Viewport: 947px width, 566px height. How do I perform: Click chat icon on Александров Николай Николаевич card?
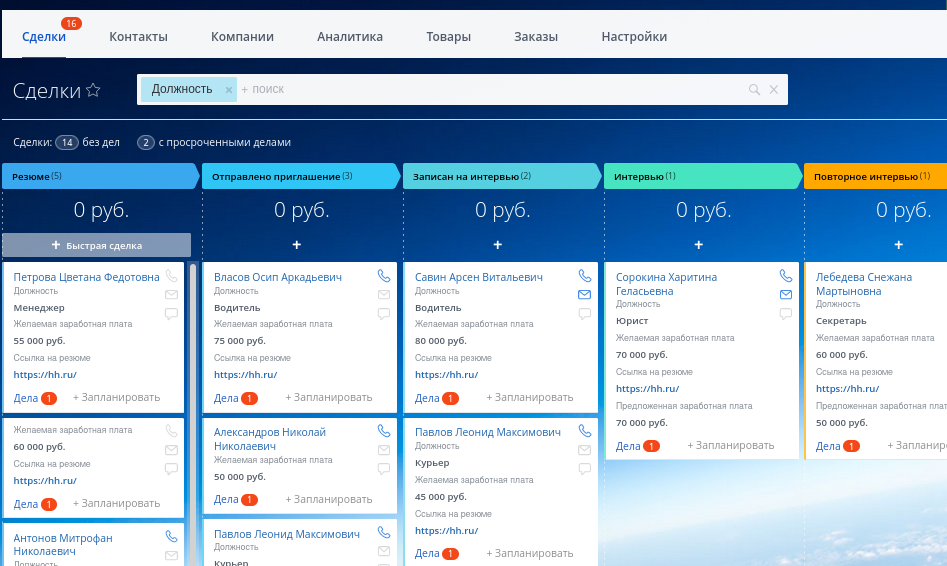point(384,469)
